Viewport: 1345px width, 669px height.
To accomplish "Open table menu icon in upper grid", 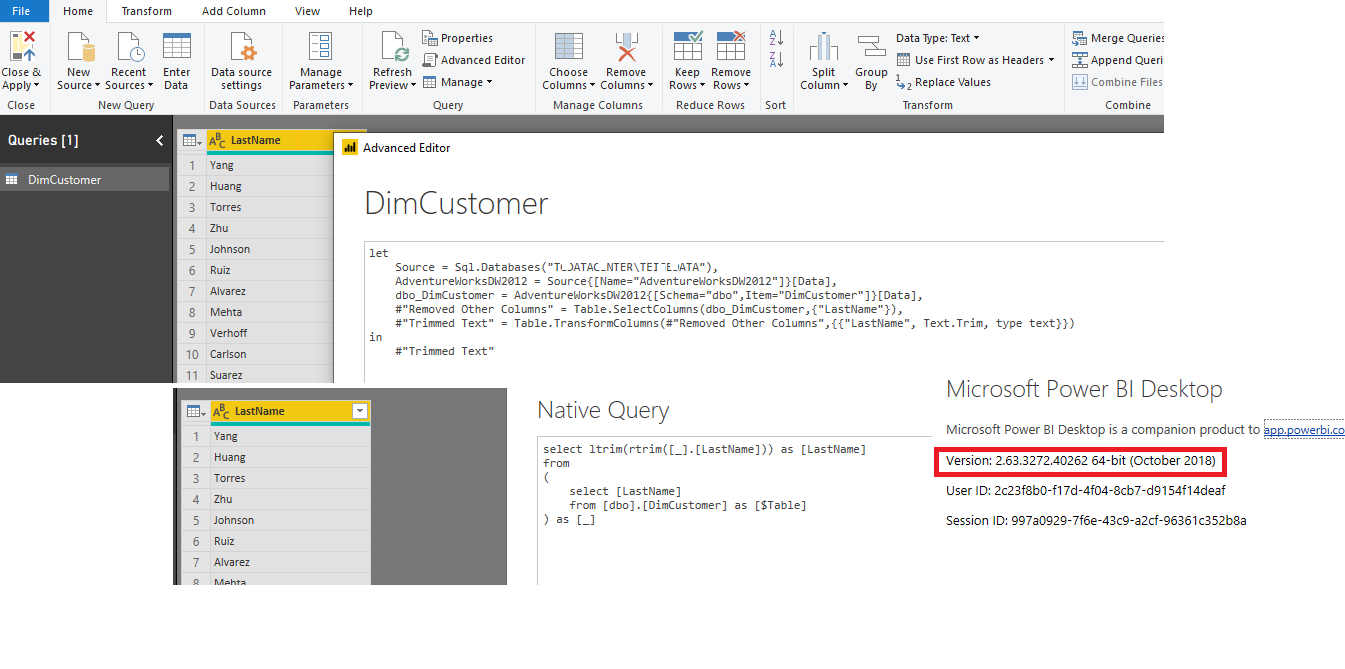I will [x=192, y=141].
